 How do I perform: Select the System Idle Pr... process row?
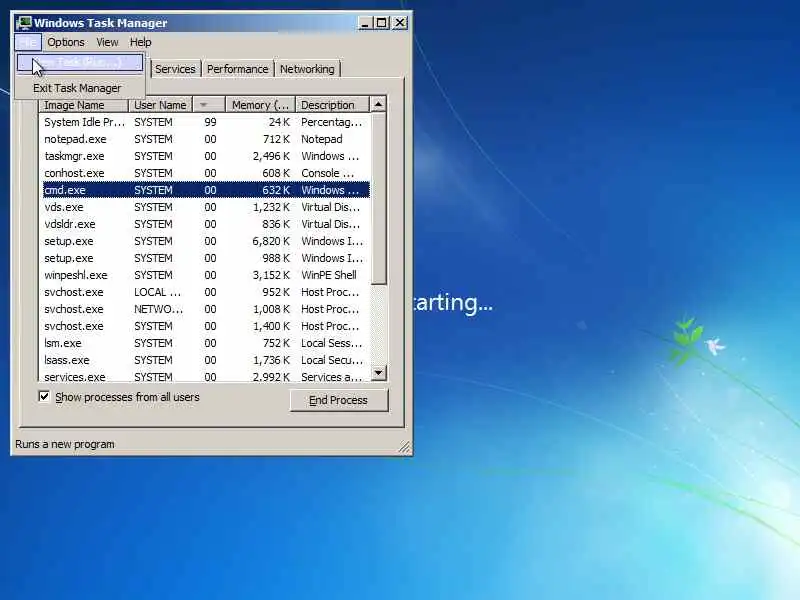206,122
